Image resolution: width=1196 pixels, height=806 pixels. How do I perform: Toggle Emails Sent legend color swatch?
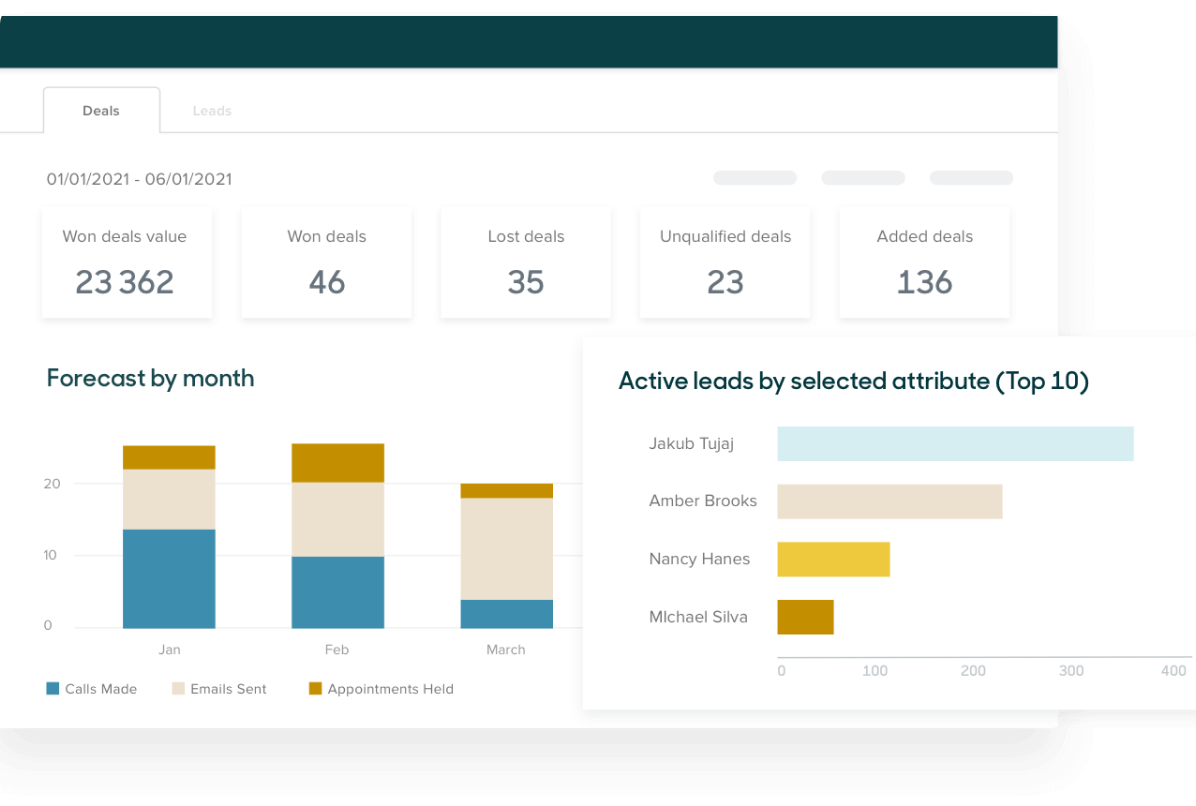point(178,689)
